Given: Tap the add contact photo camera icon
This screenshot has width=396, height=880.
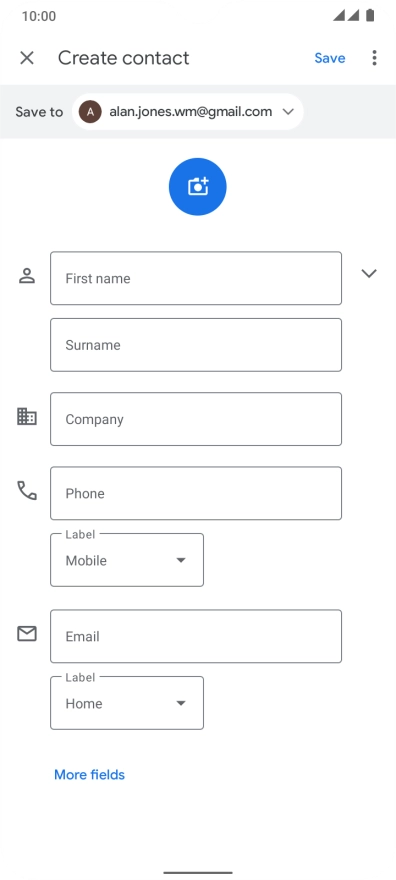Looking at the screenshot, I should point(197,186).
